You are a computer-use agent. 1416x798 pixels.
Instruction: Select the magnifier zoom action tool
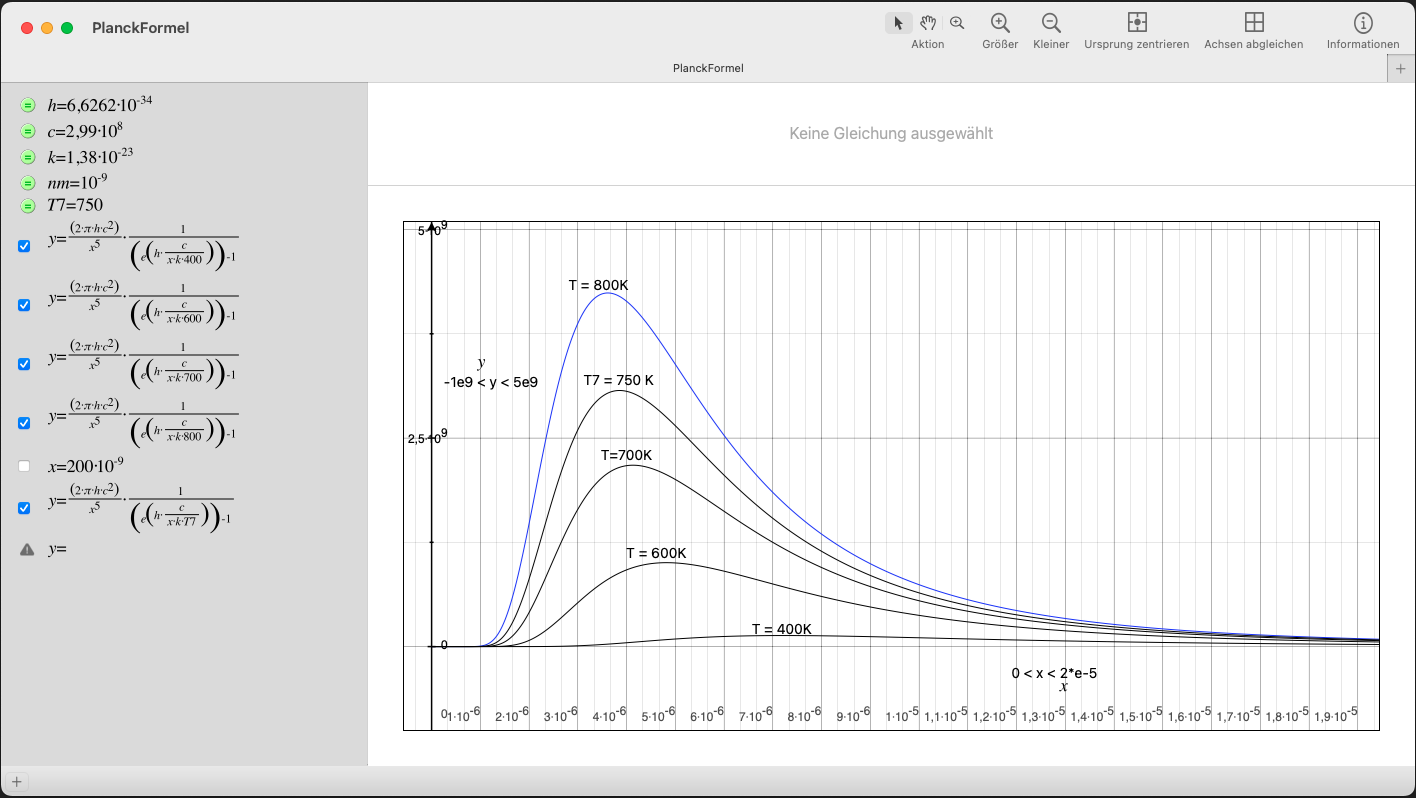pos(957,23)
